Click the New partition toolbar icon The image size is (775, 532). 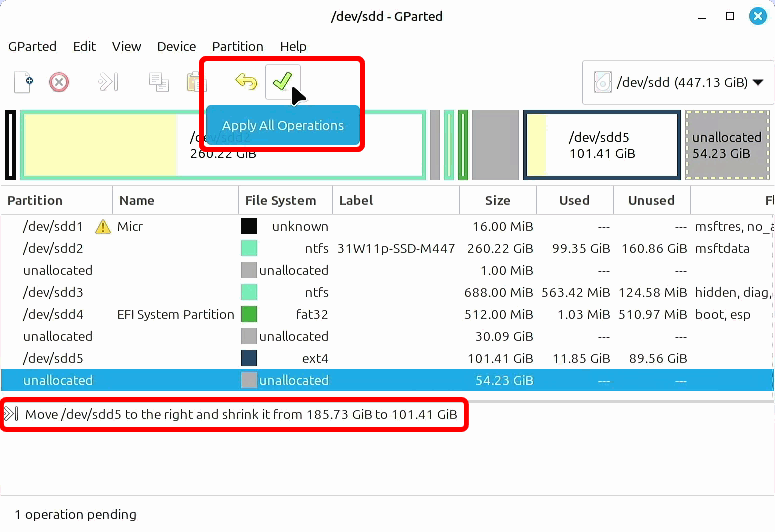click(24, 82)
